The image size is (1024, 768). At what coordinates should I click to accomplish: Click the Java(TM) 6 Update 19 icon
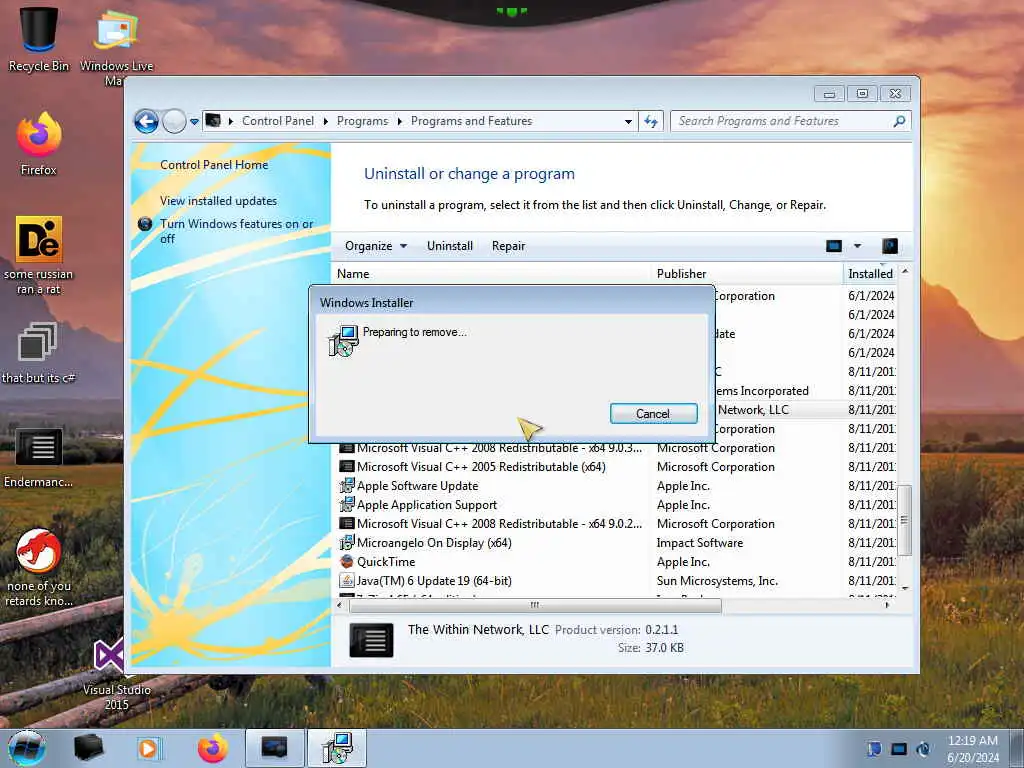pyautogui.click(x=347, y=581)
